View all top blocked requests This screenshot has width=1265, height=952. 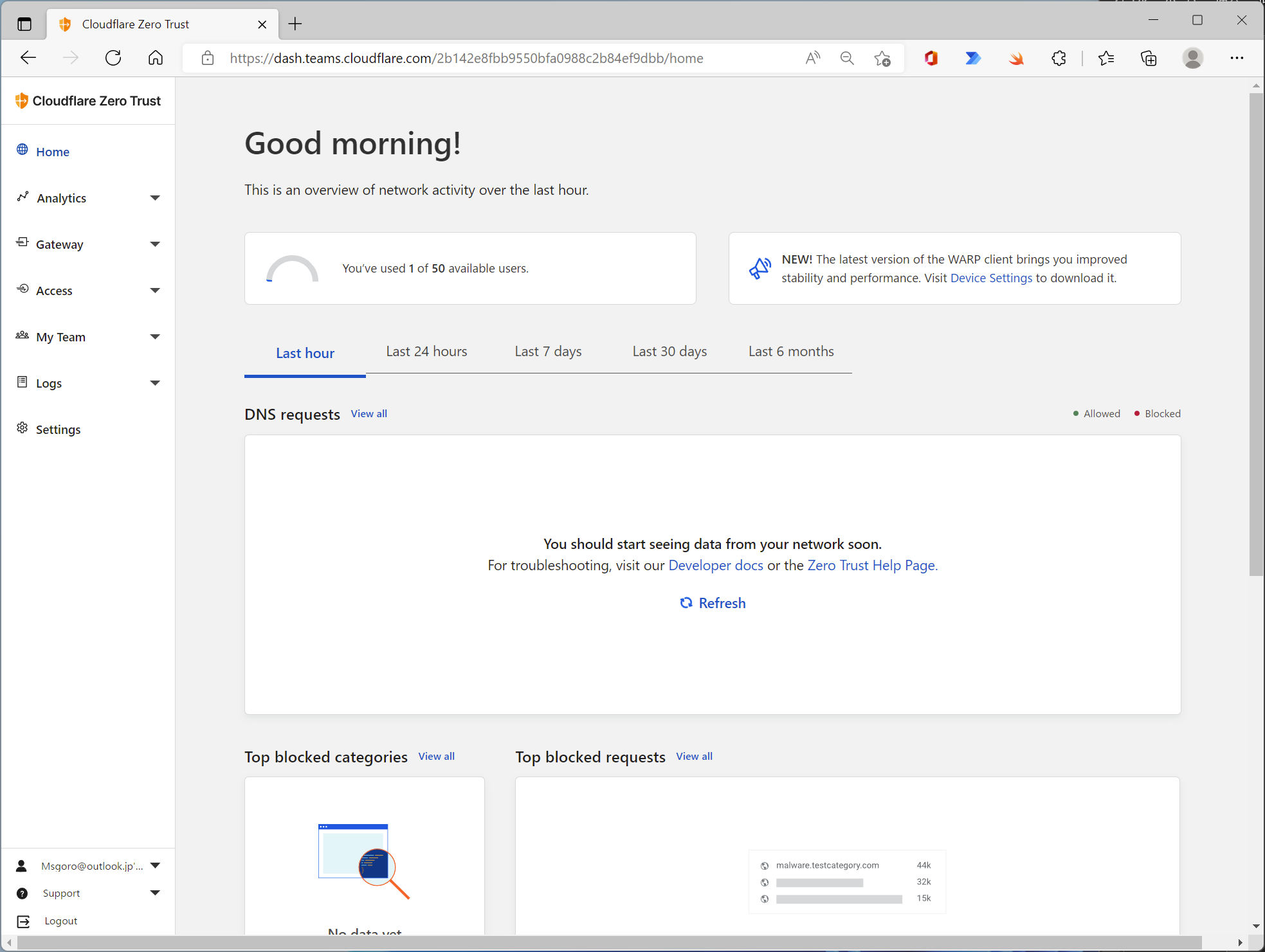695,757
